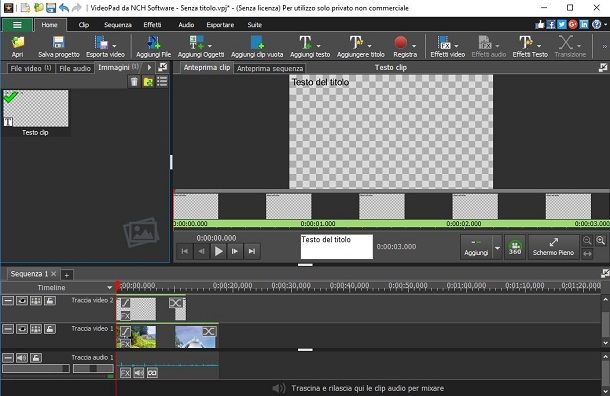Click the Twitter share icon
610x396 pixels.
561,25
